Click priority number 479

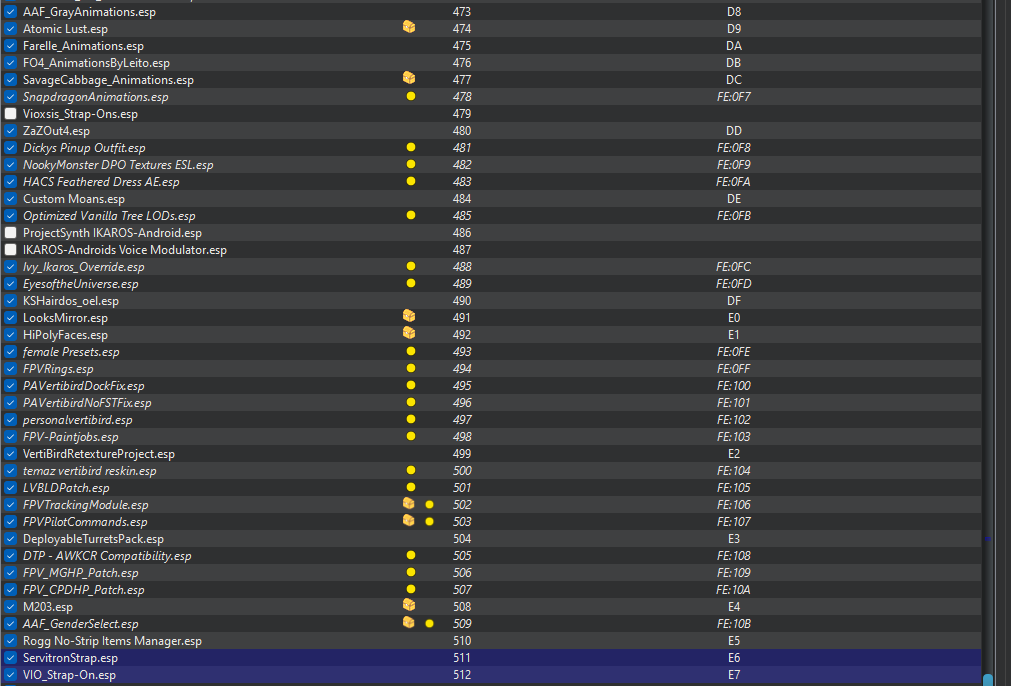[462, 113]
